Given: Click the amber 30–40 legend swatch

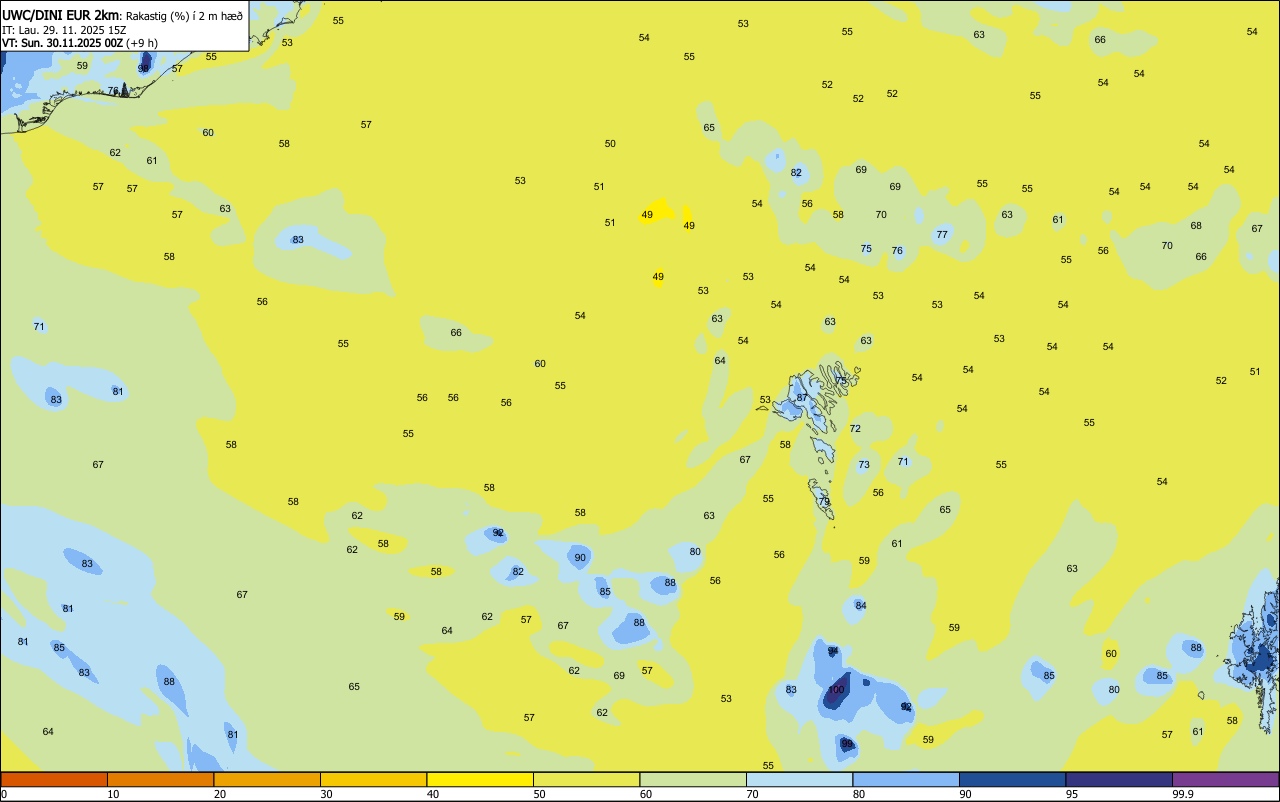Looking at the screenshot, I should tap(373, 779).
